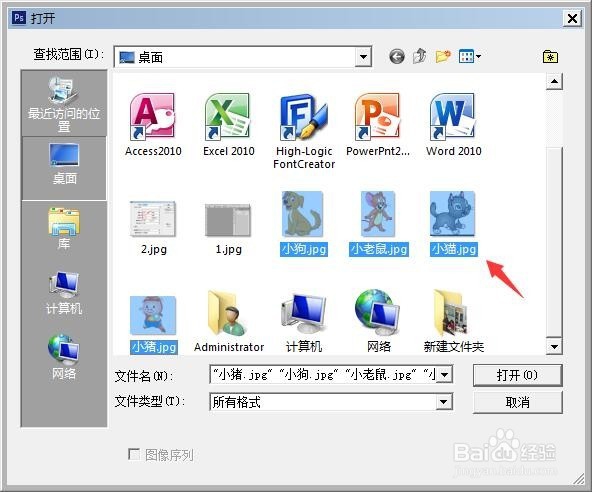
Task: Select the 小老鼠.jpg mouse image
Action: click(379, 224)
